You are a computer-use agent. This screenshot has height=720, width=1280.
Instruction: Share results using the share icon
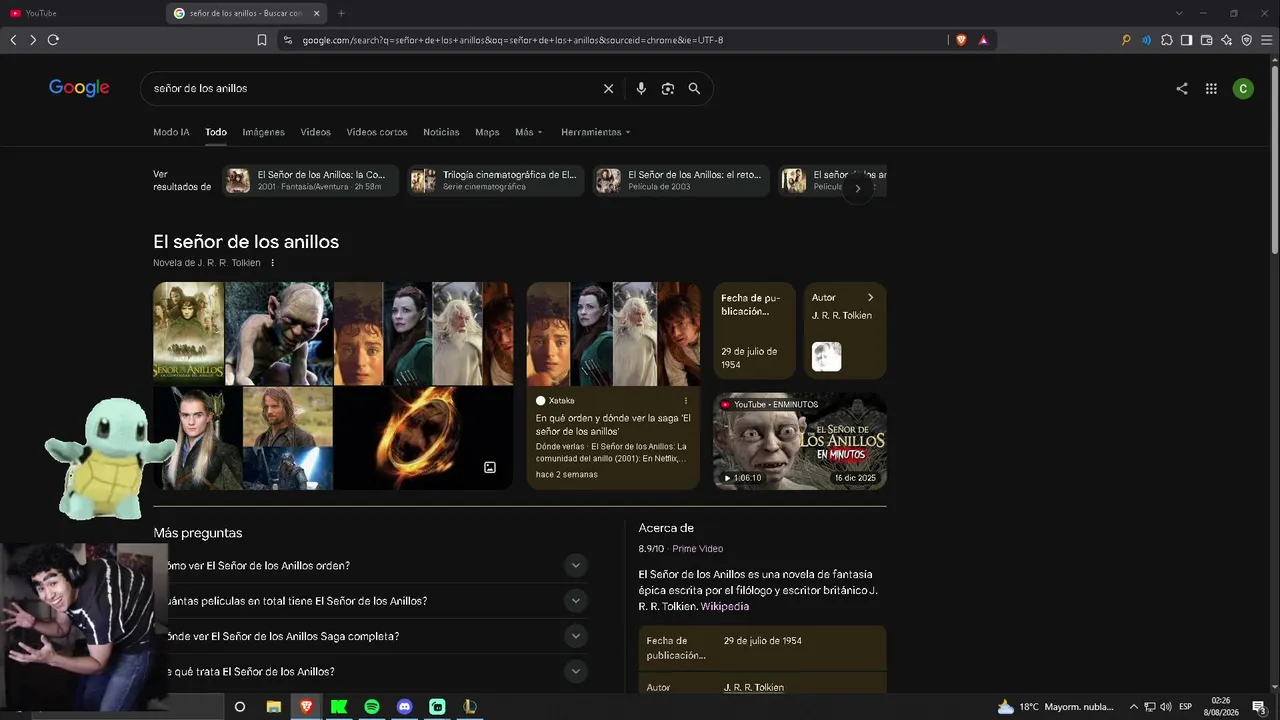coord(1182,89)
